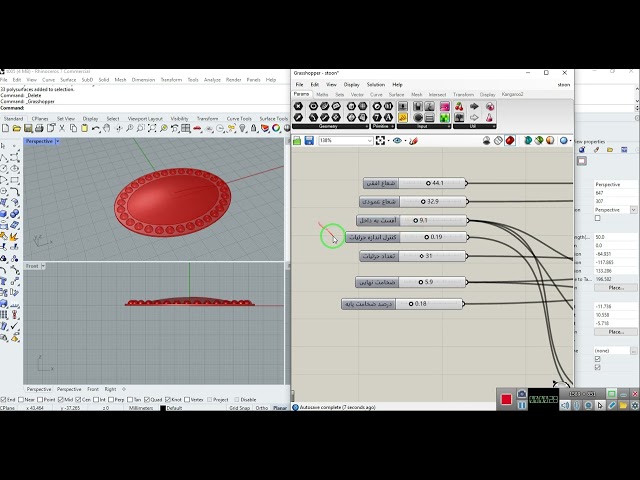
Task: Click the Right viewport tab at bottom
Action: pos(110,389)
